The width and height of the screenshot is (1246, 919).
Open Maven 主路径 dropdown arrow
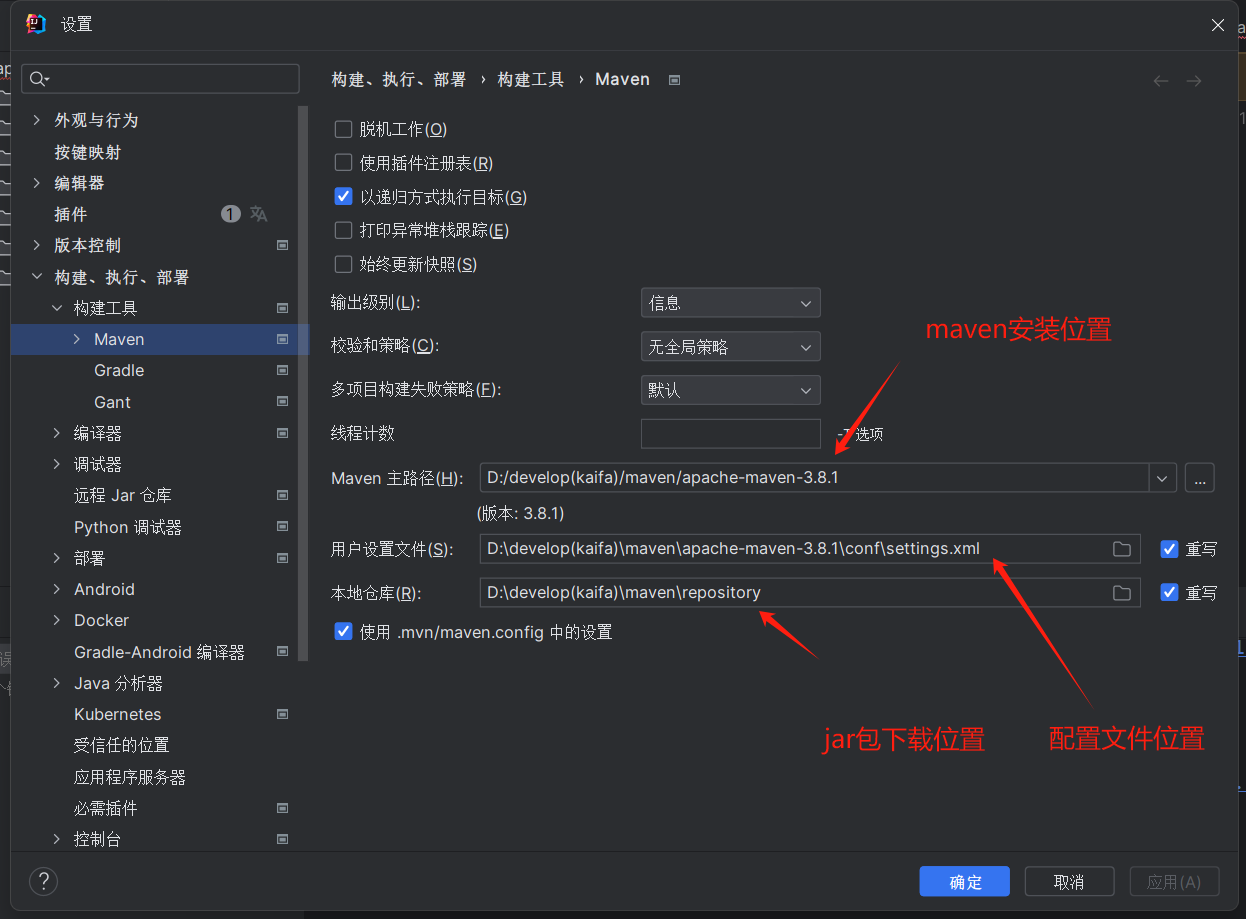(x=1162, y=478)
